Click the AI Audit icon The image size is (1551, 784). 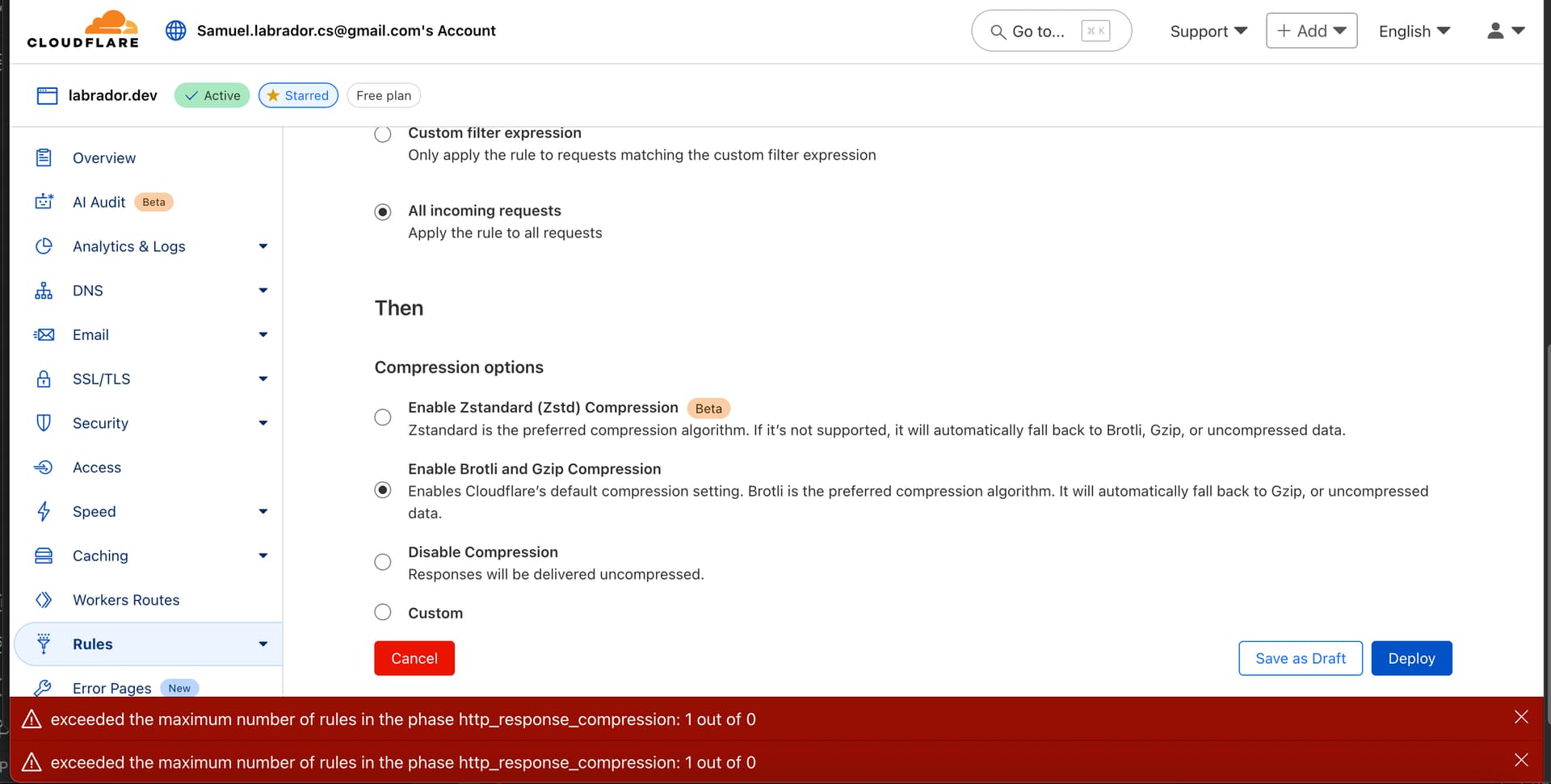44,202
